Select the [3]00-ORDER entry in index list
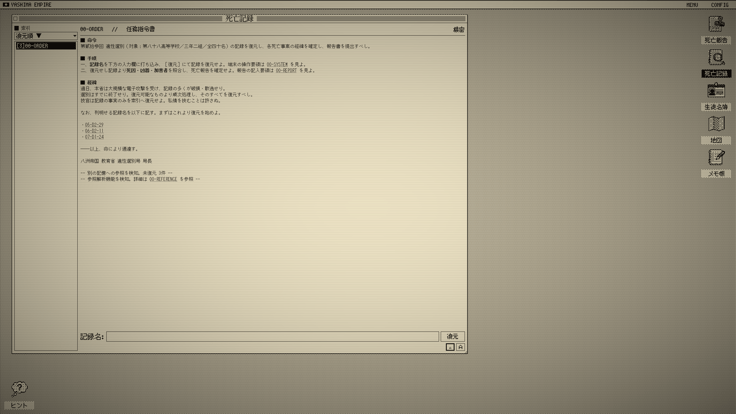The image size is (736, 414). click(46, 46)
